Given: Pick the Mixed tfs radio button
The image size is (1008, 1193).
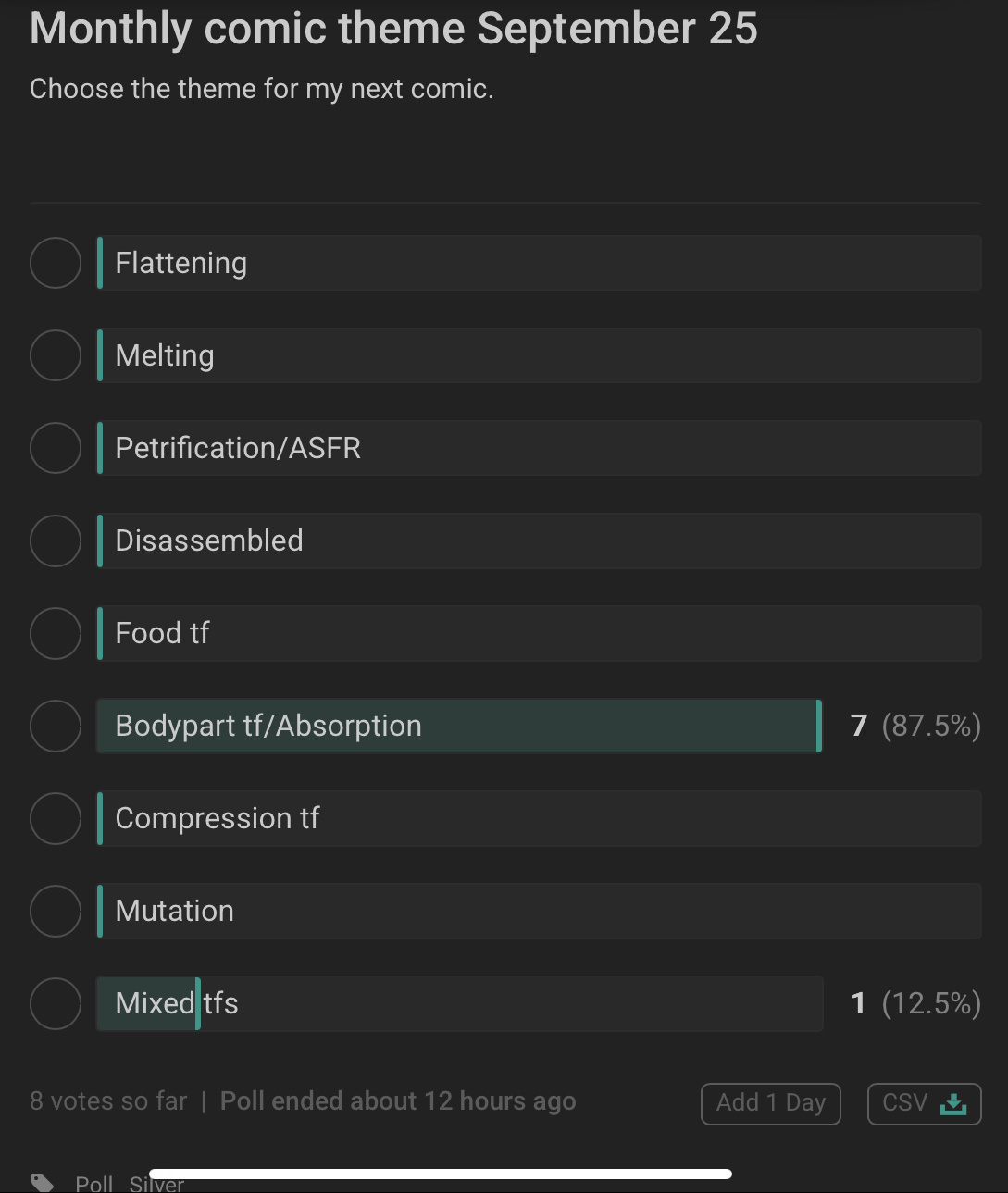Looking at the screenshot, I should 56,1003.
